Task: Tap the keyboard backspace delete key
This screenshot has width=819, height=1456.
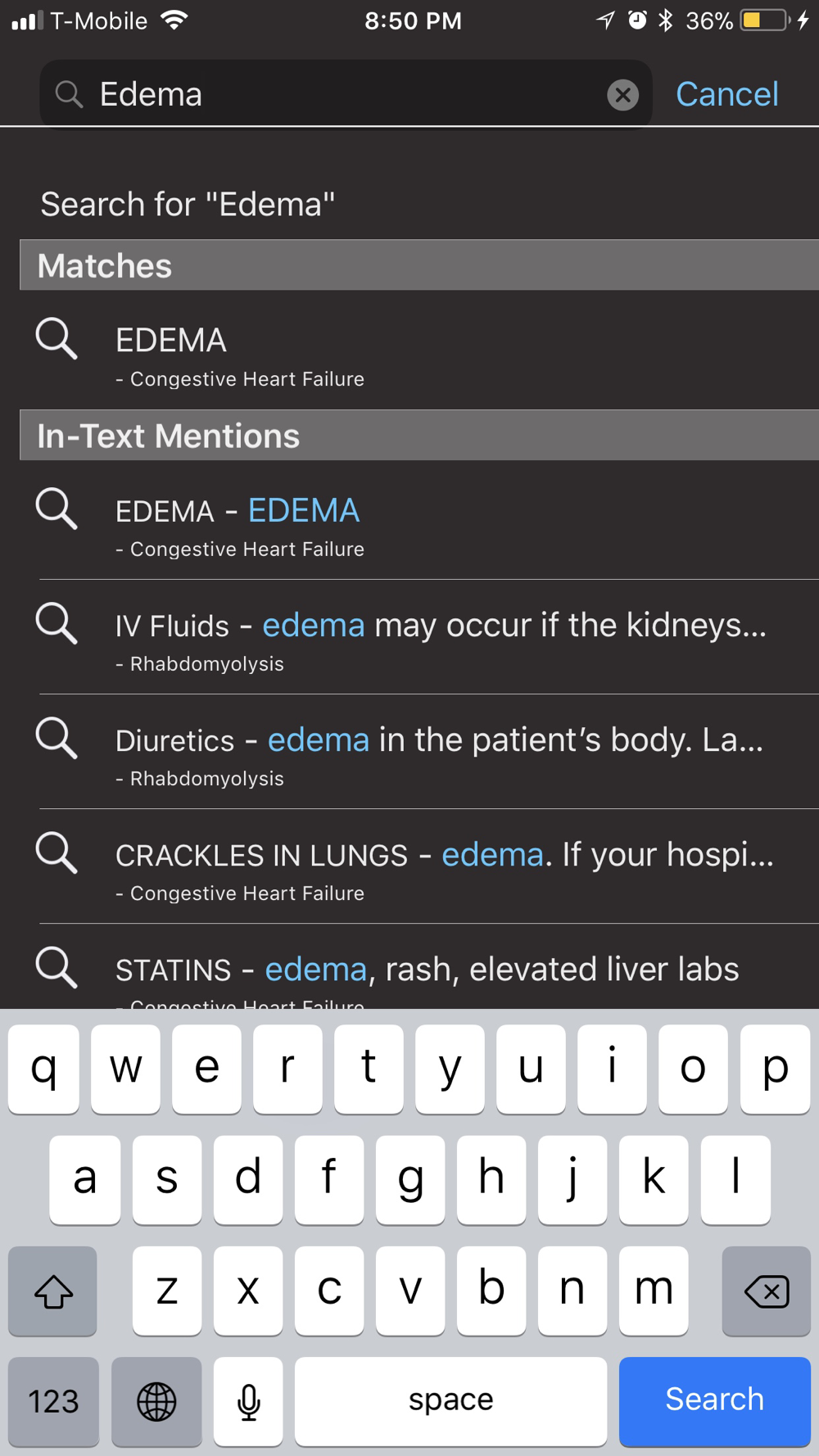Action: click(767, 1291)
